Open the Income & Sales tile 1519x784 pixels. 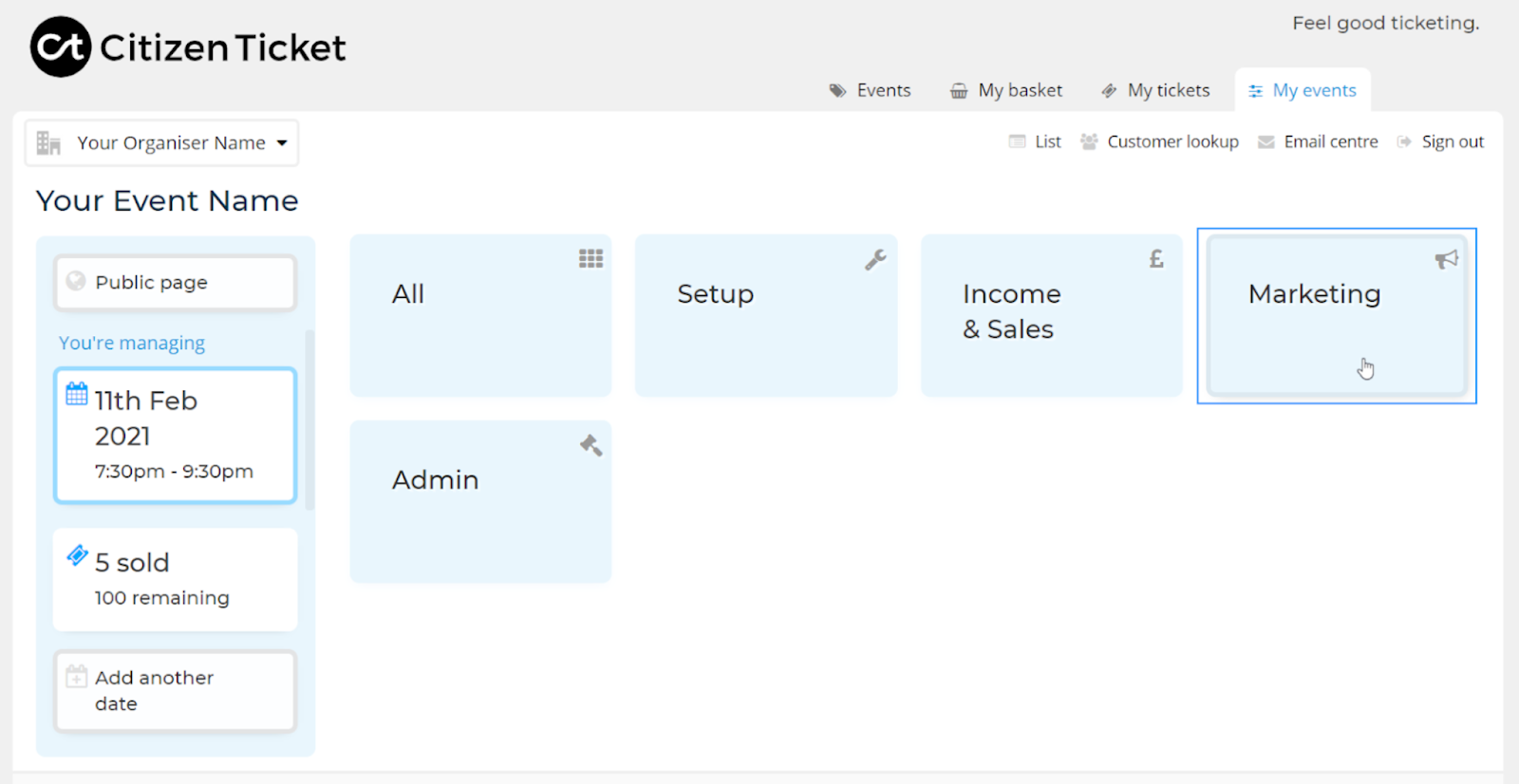click(1052, 315)
